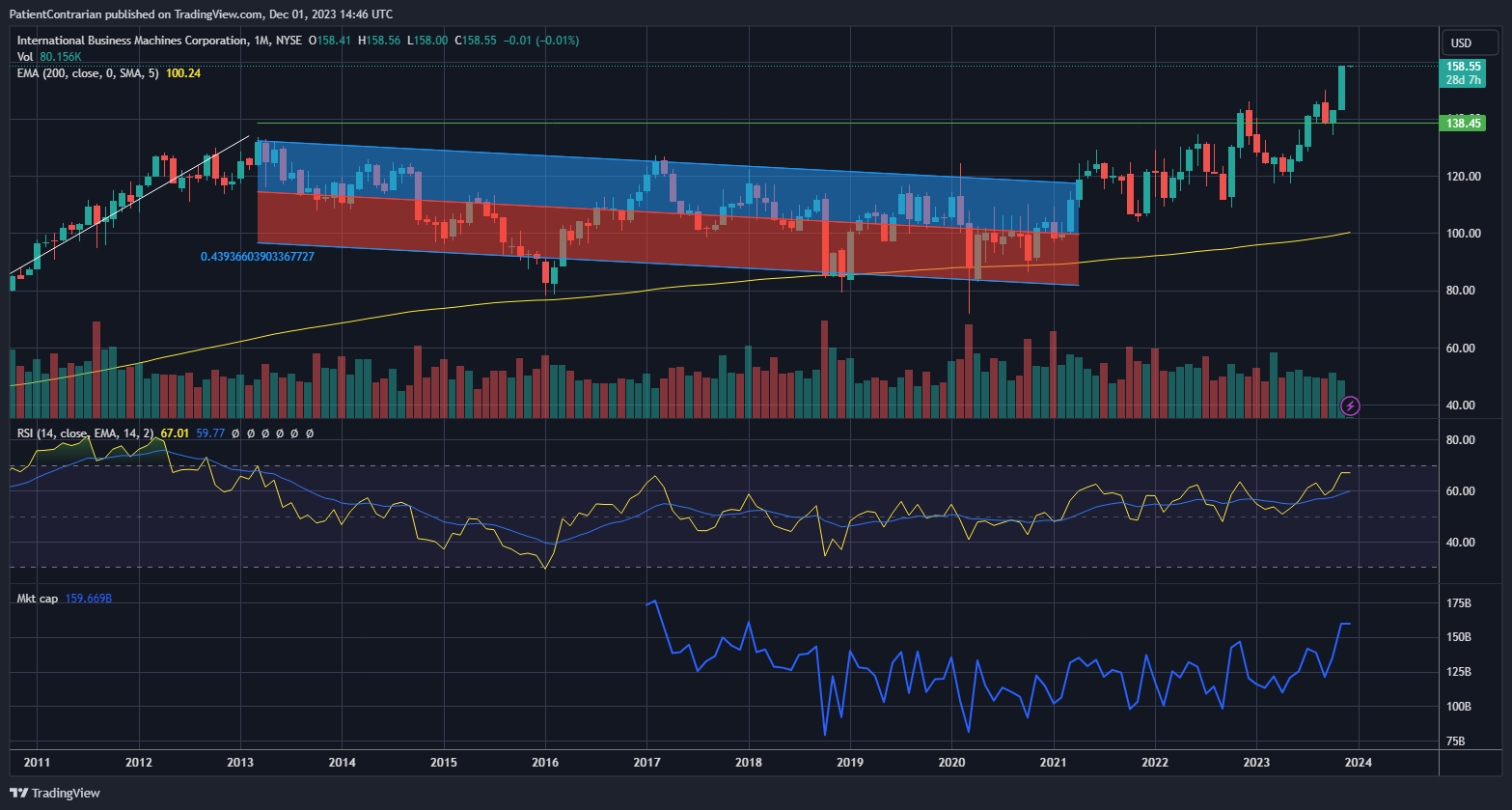1512x810 pixels.
Task: Click the 2016 label on the time axis
Action: point(545,763)
